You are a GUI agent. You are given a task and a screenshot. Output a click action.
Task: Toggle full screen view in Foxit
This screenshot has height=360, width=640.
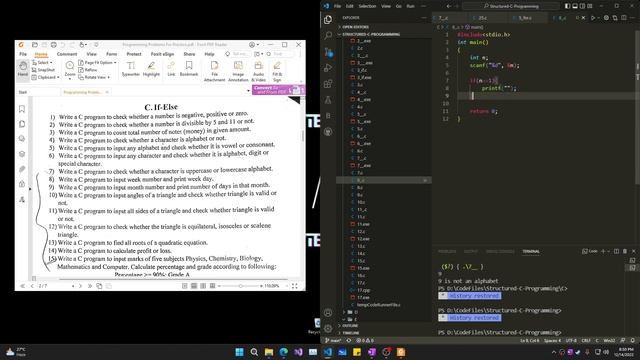pyautogui.click(x=294, y=286)
